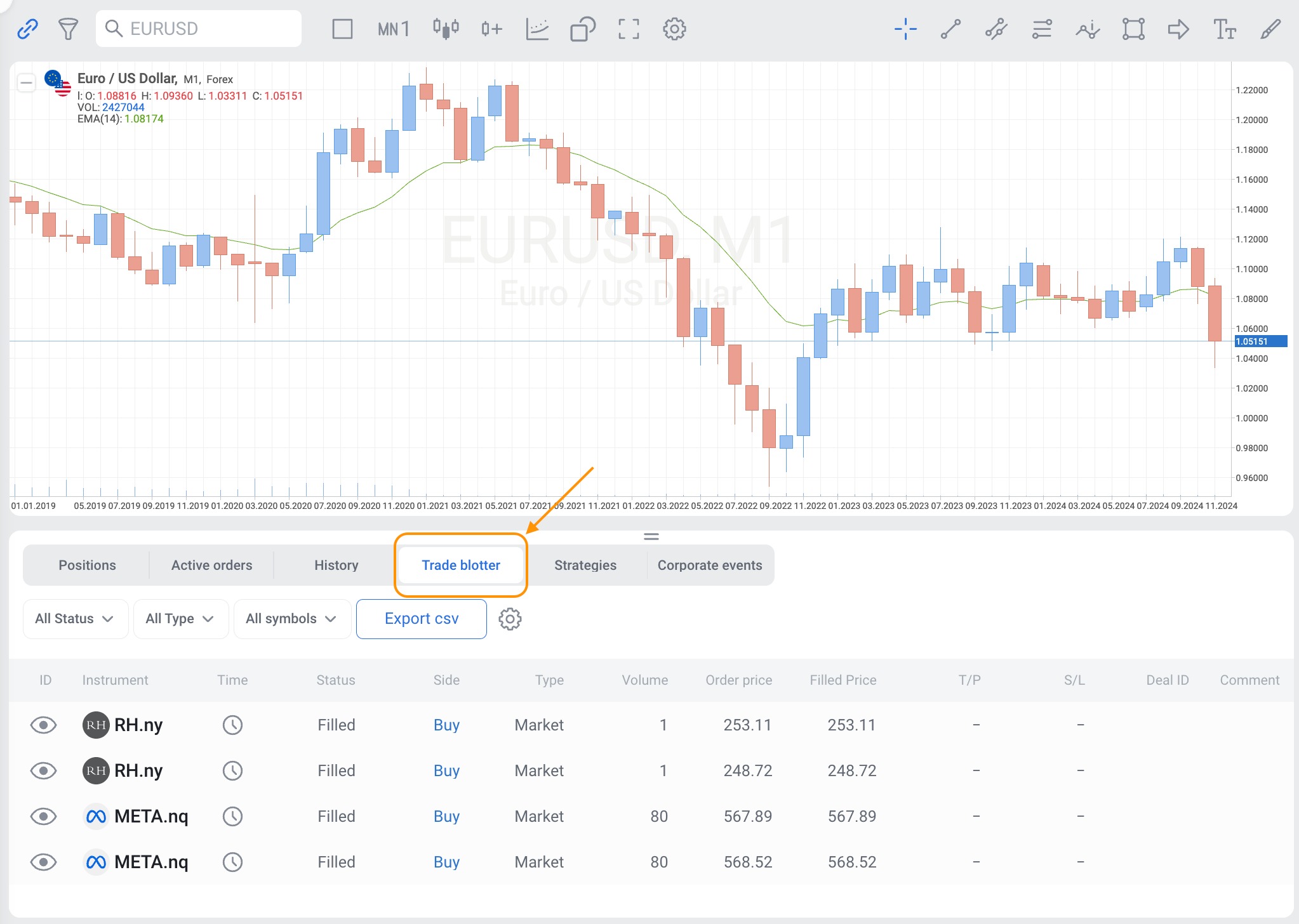Toggle fullscreen chart mode
The image size is (1299, 924).
tap(629, 29)
